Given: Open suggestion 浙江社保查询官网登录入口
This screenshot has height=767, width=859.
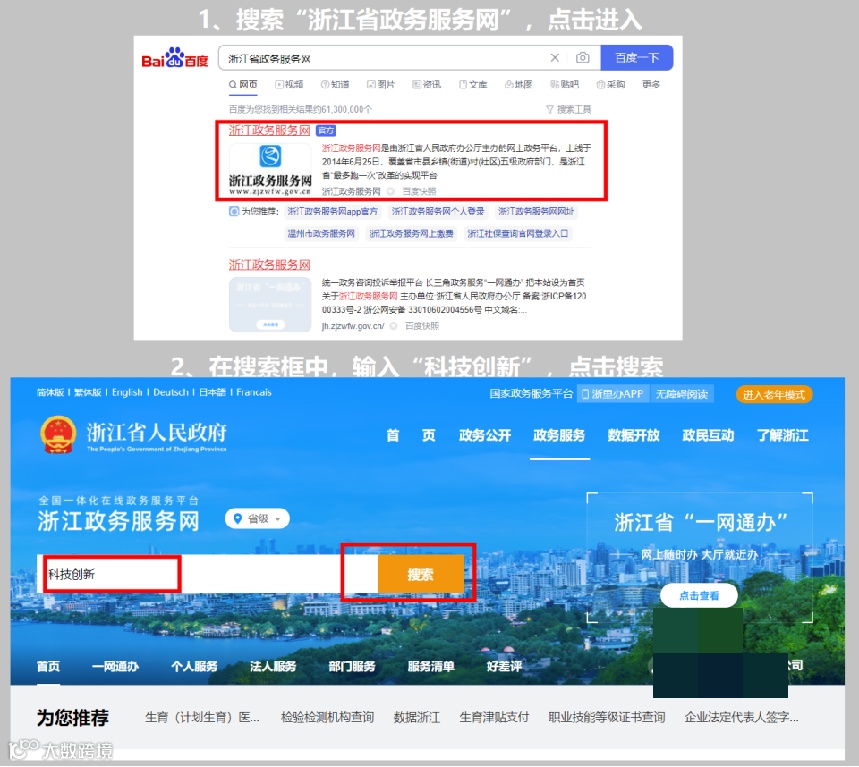Looking at the screenshot, I should coord(517,234).
